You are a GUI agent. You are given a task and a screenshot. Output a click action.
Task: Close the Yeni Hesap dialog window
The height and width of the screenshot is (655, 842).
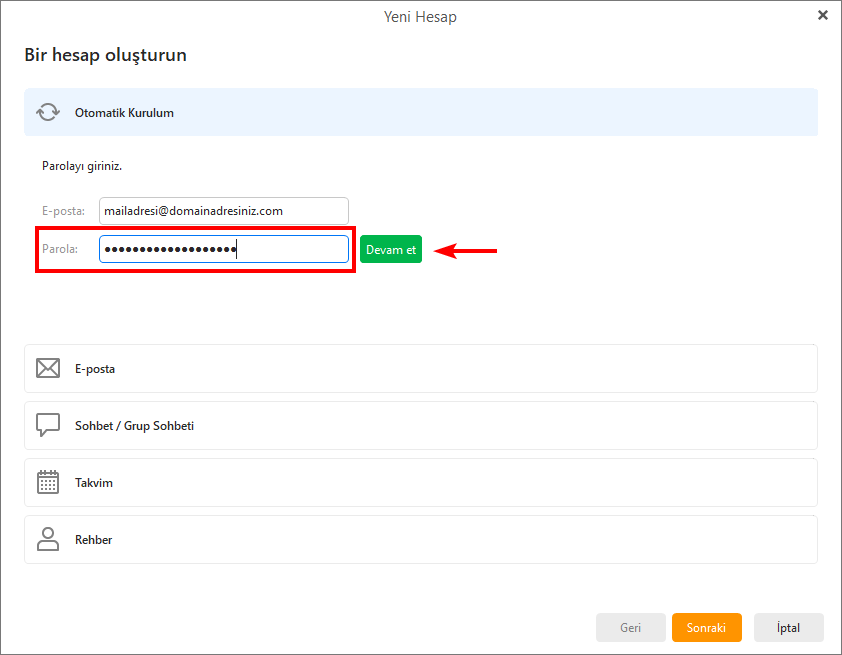coord(823,15)
